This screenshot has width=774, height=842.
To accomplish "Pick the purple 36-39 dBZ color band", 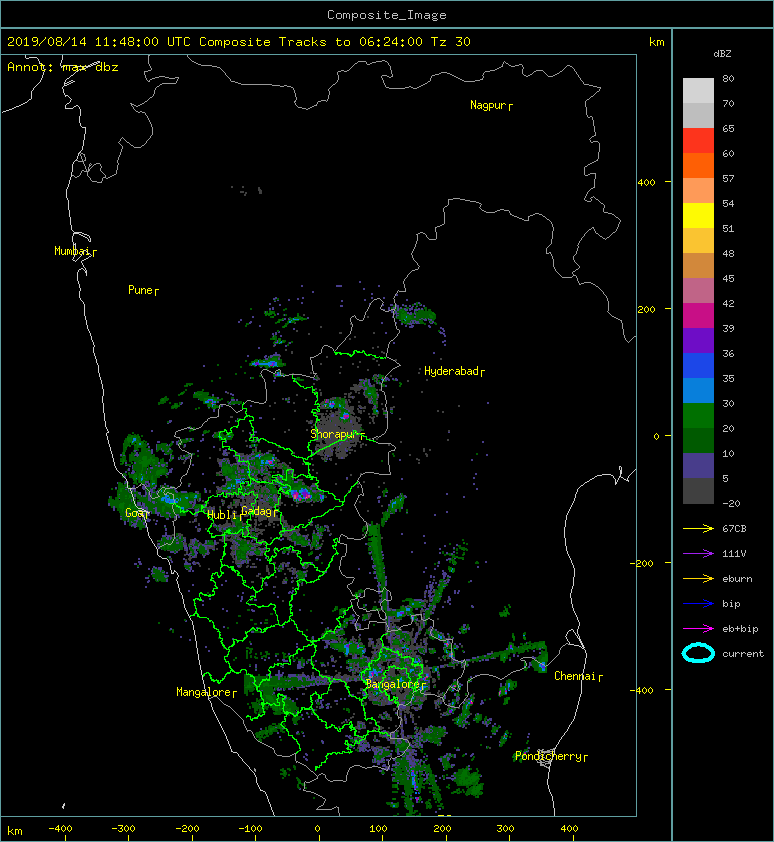I will [x=698, y=341].
